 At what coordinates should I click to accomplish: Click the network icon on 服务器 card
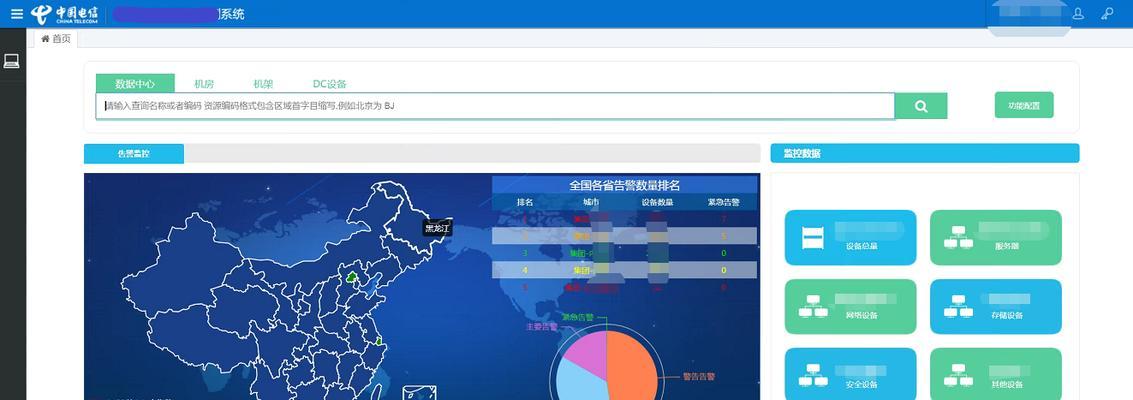pyautogui.click(x=958, y=237)
